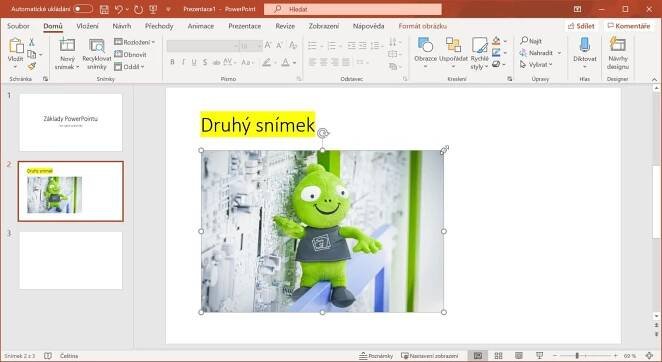Click accessibility check icon in status bar
The image size is (662, 362).
[x=48, y=356]
